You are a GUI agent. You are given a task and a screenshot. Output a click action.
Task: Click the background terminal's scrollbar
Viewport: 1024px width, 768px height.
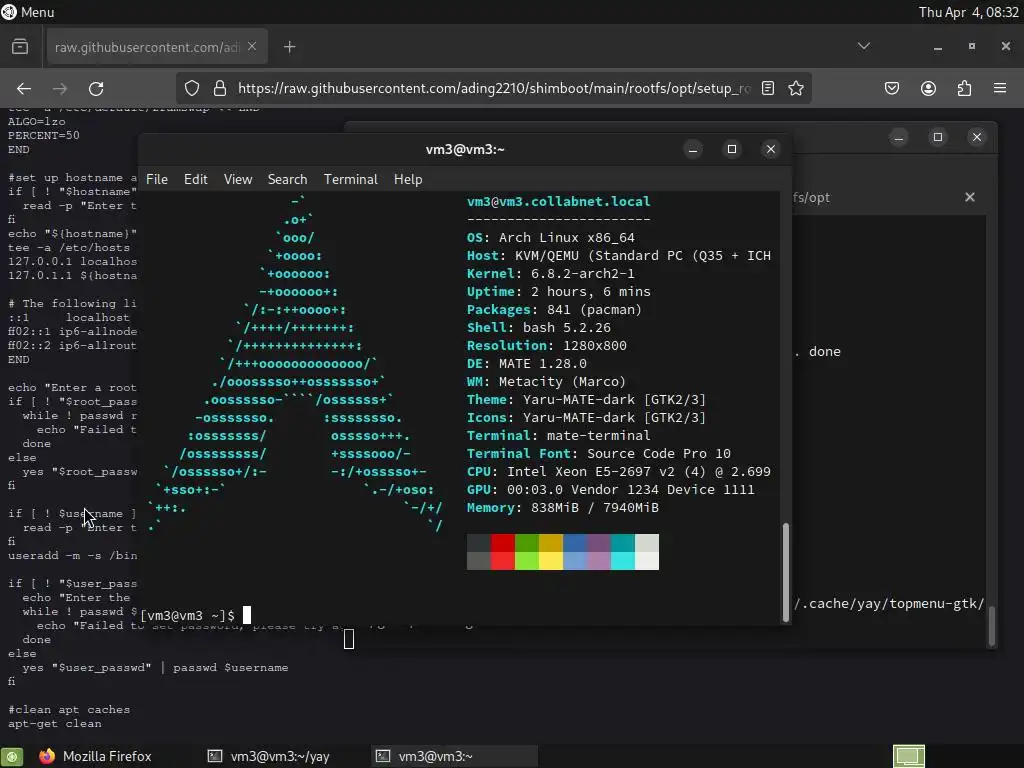(x=992, y=626)
